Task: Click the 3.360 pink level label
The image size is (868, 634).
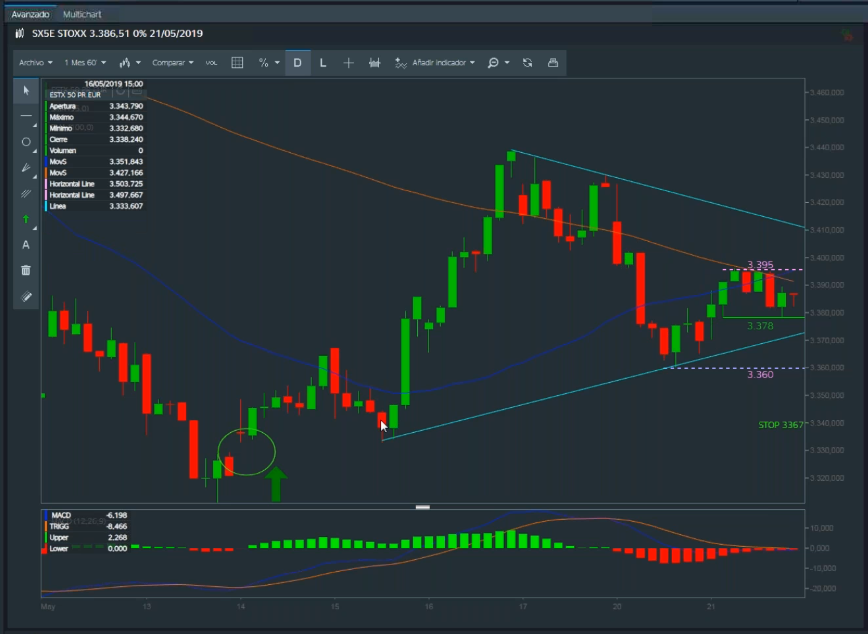Action: coord(760,374)
